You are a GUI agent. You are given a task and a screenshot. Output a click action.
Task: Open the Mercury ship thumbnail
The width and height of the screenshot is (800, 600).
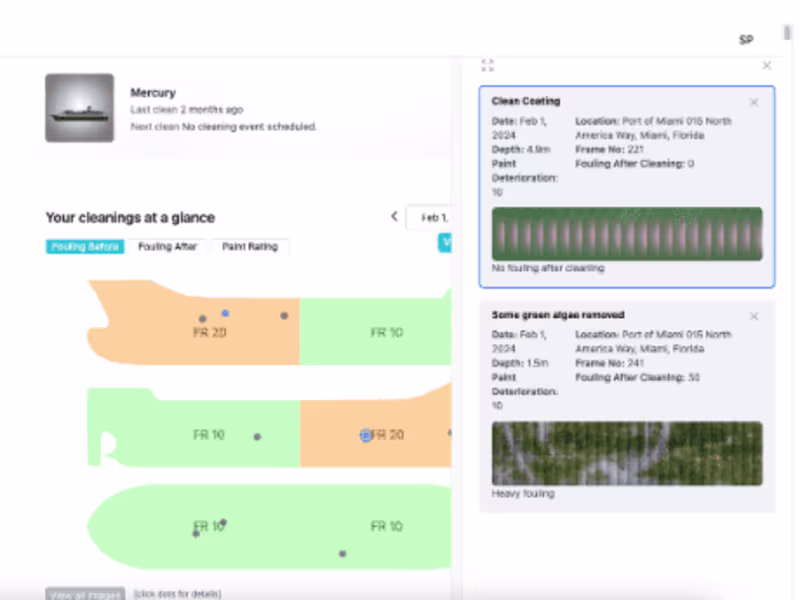80,108
